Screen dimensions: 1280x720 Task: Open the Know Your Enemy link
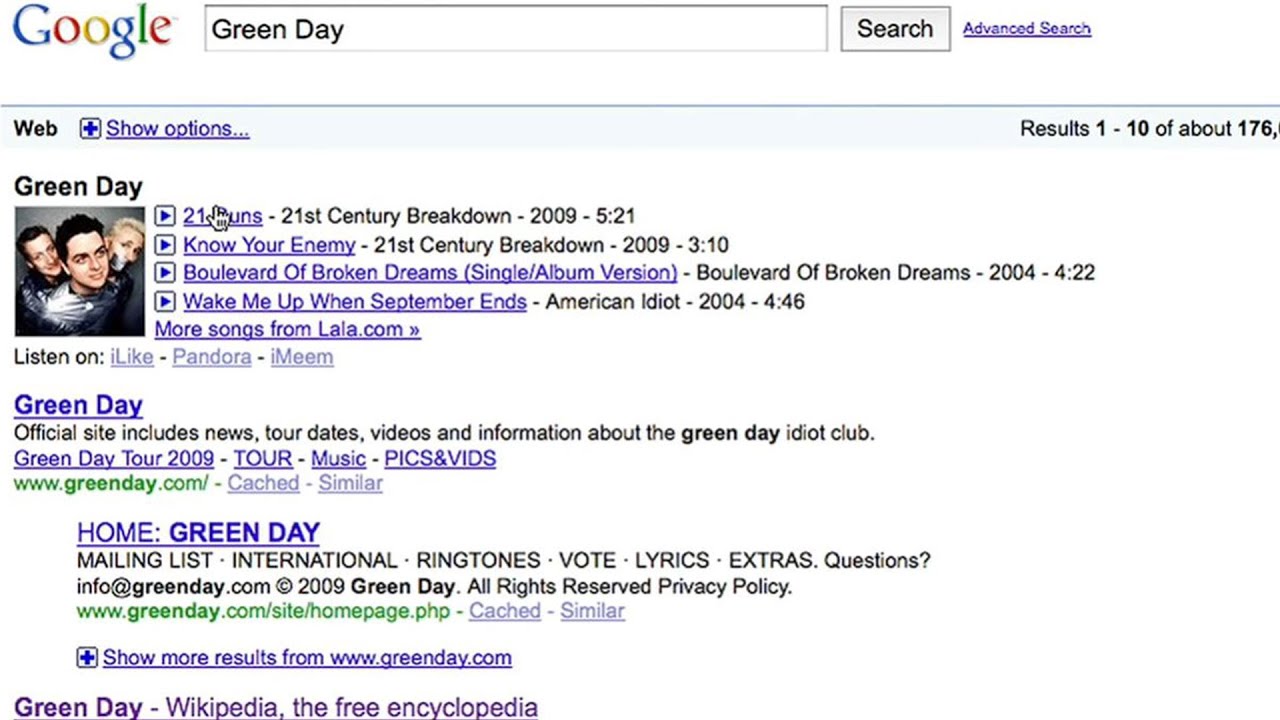point(269,244)
